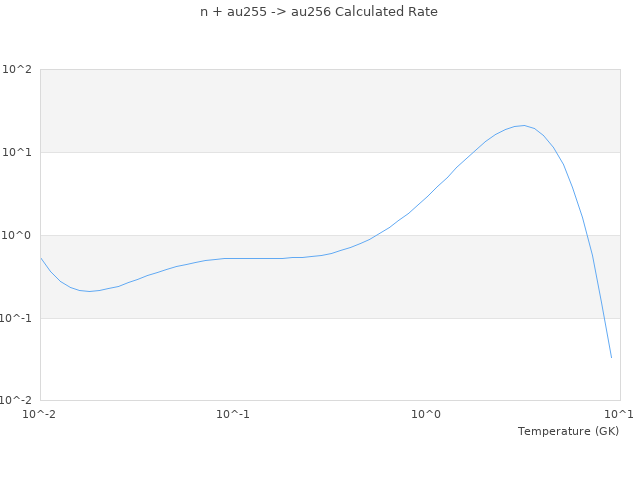Screen dimensions: 640x480
Task: Click where the falling curve crosses the 10^0 gridline
Action: [586, 235]
